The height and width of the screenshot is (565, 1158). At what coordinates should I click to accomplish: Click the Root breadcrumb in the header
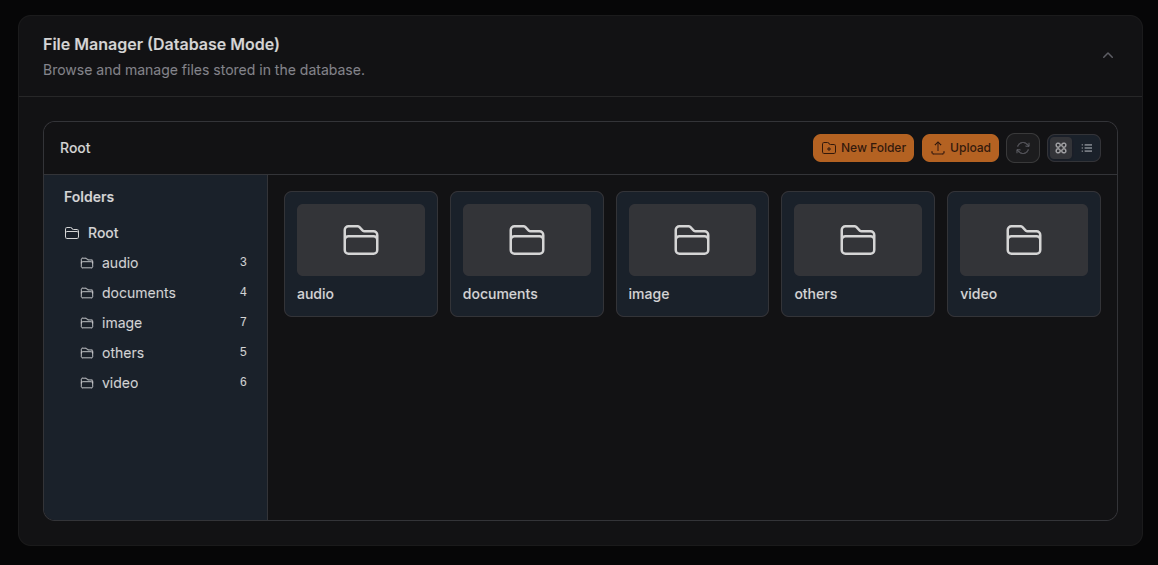click(75, 148)
